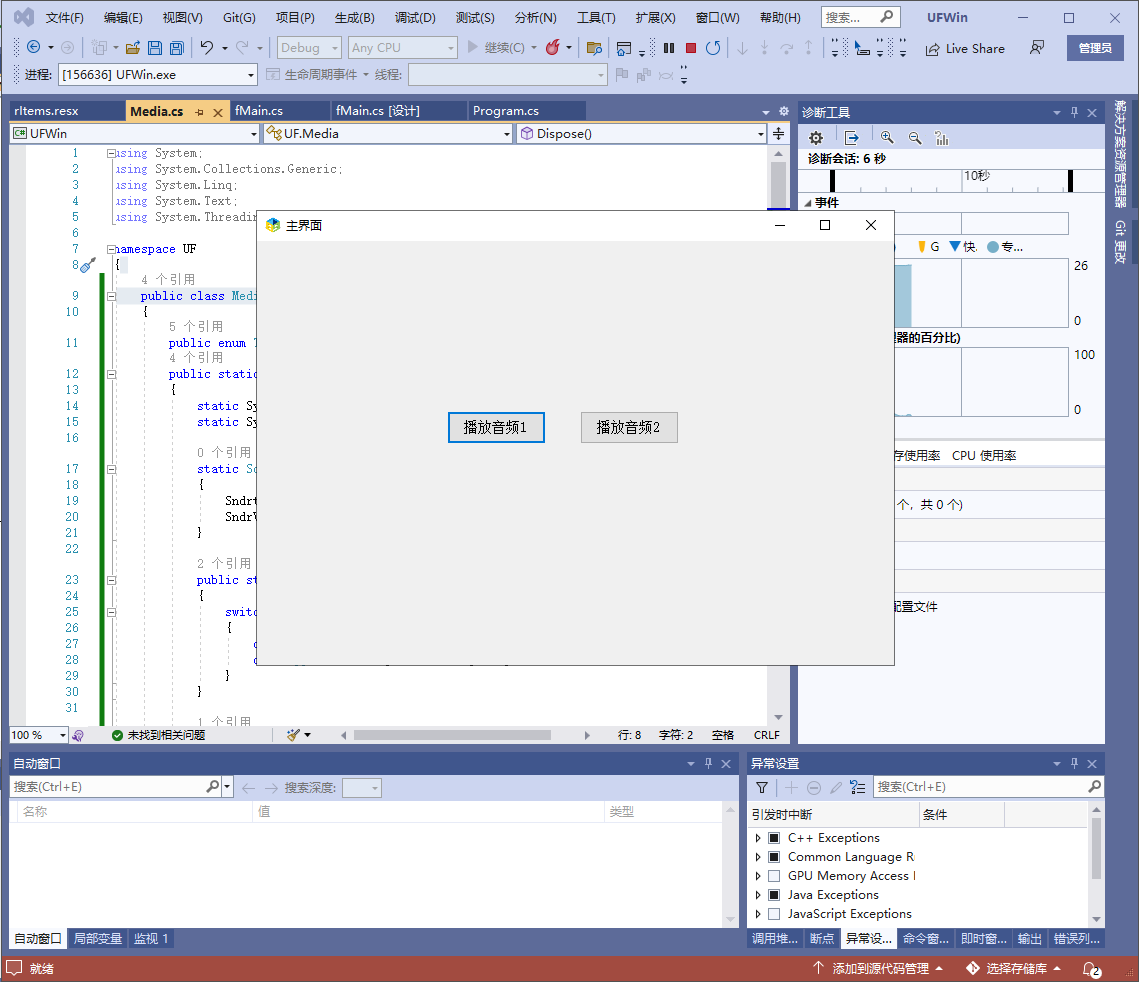Viewport: 1139px width, 982px height.
Task: Click 选择存储库 in status bar
Action: 1013,969
